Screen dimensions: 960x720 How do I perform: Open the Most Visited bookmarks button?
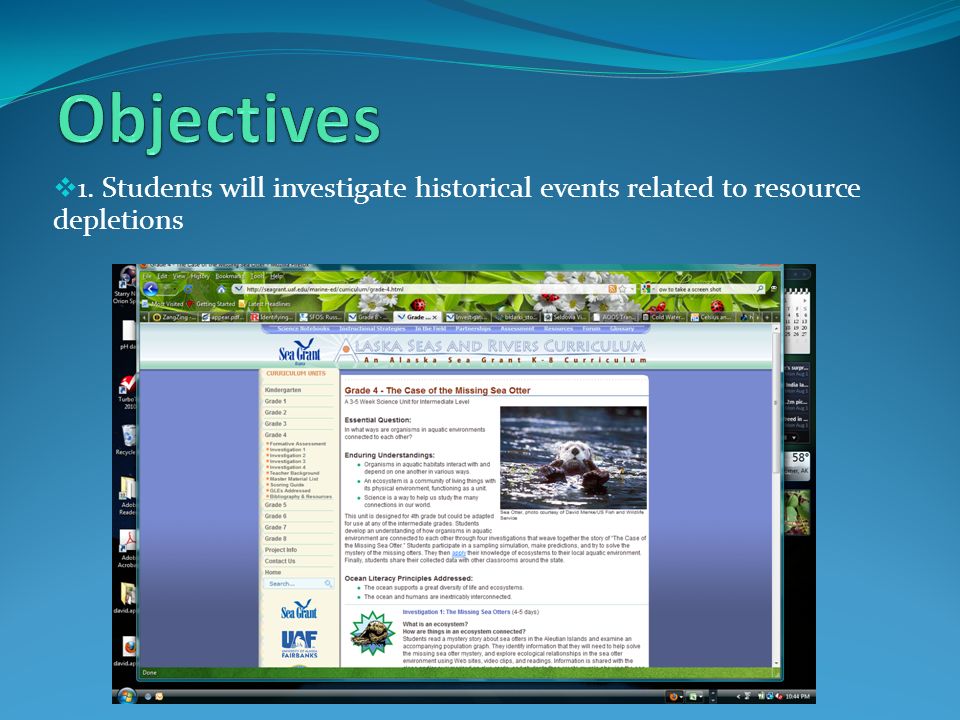pos(163,304)
